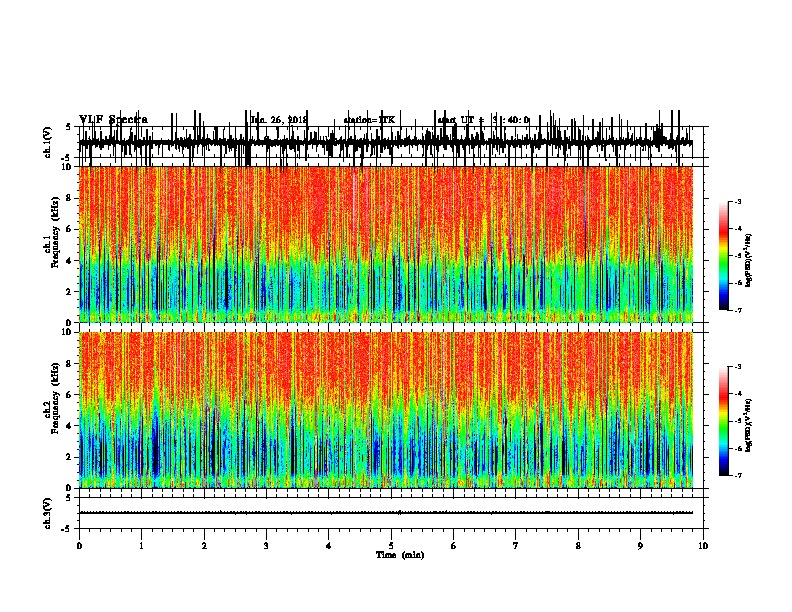The height and width of the screenshot is (612, 792).
Task: Click the "4" kHz tick of ch.2 spectrogram
Action: (69, 426)
